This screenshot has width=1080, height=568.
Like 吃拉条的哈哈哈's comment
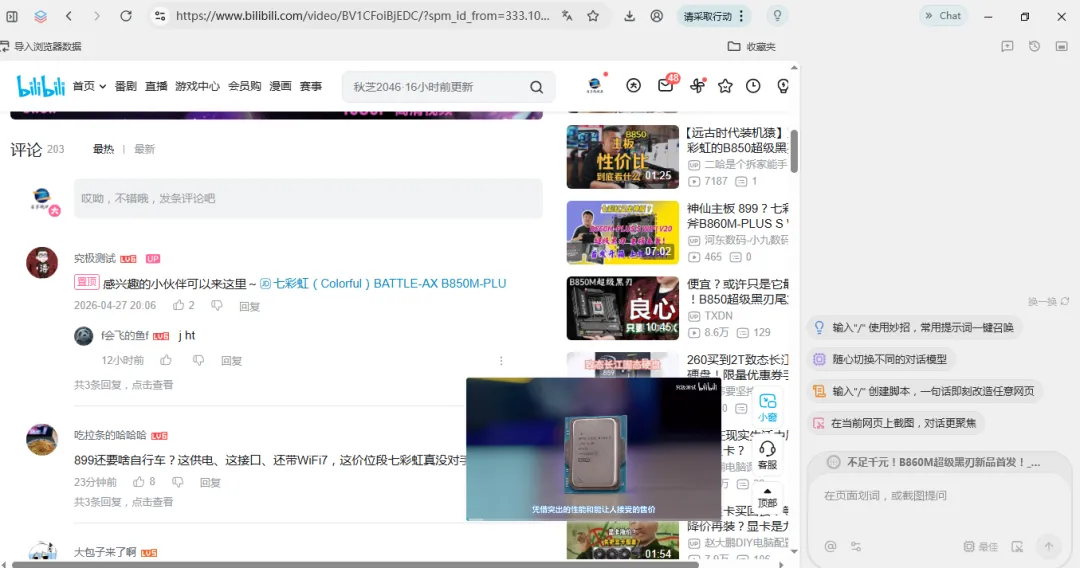point(138,482)
